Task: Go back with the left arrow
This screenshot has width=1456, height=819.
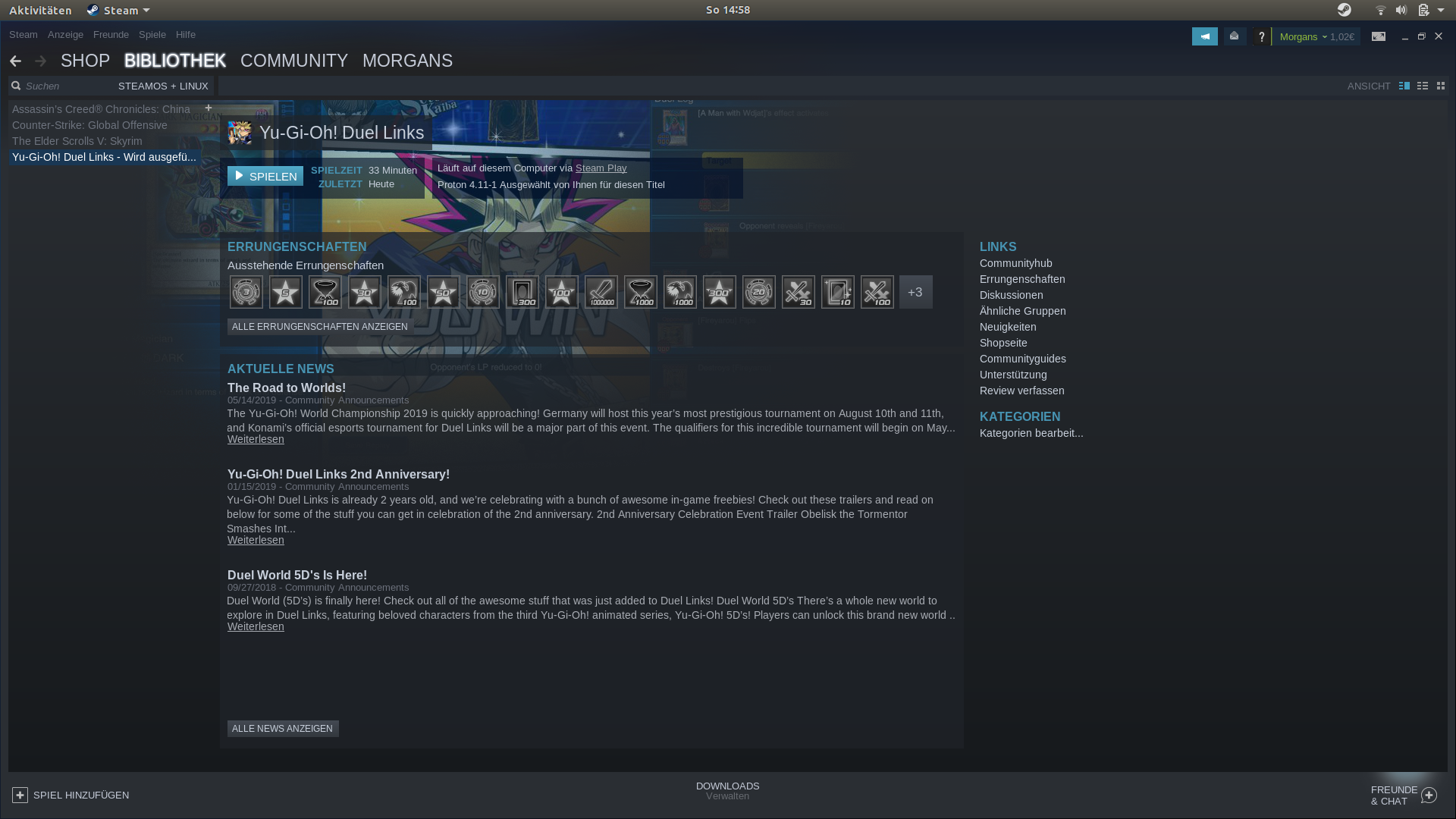Action: (15, 61)
